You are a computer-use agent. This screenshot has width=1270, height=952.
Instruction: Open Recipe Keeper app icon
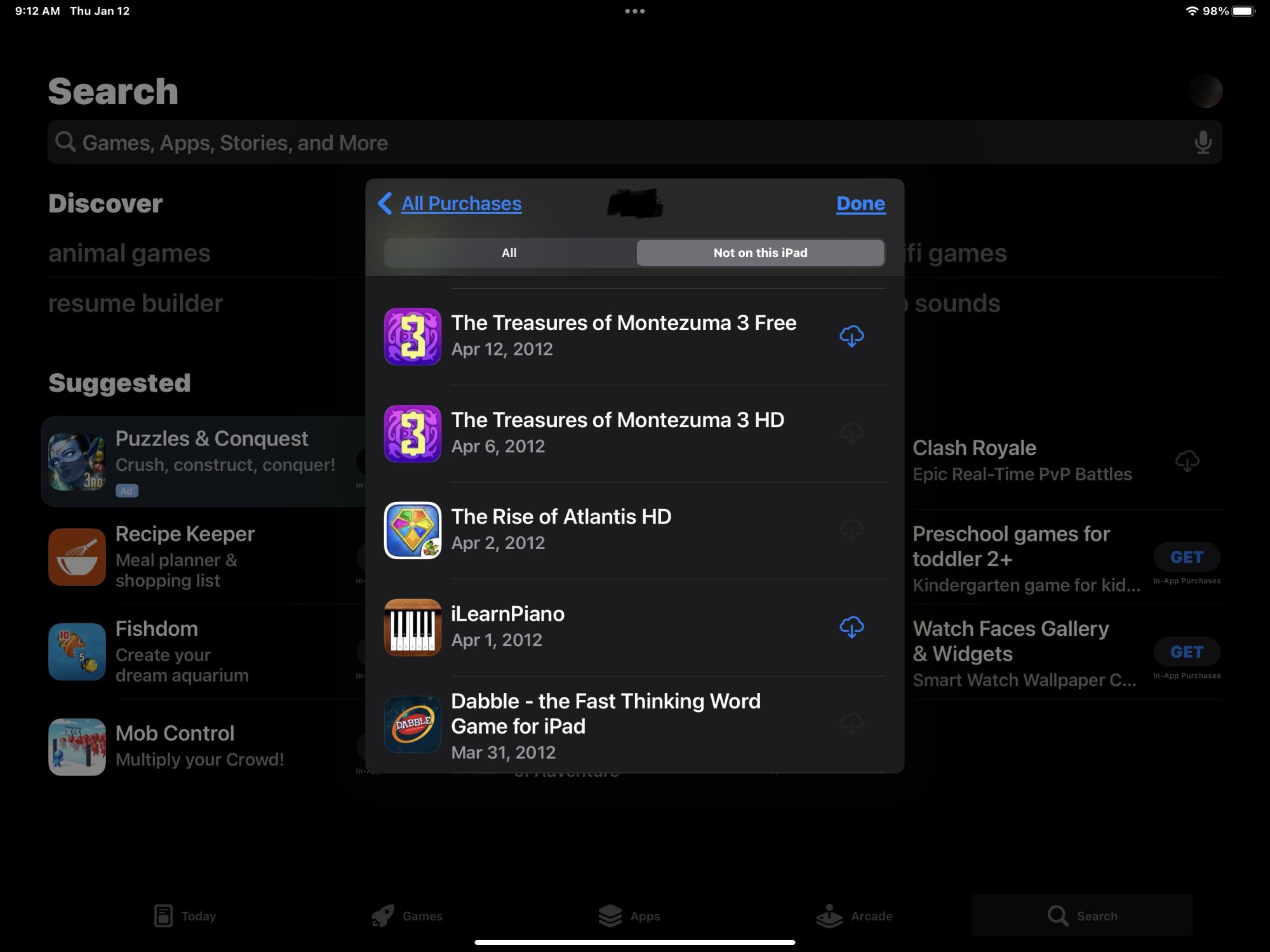click(x=77, y=557)
